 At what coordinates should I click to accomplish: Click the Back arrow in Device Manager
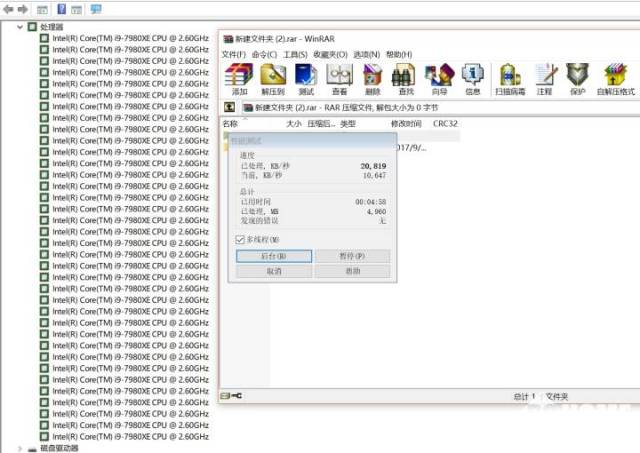pyautogui.click(x=8, y=9)
